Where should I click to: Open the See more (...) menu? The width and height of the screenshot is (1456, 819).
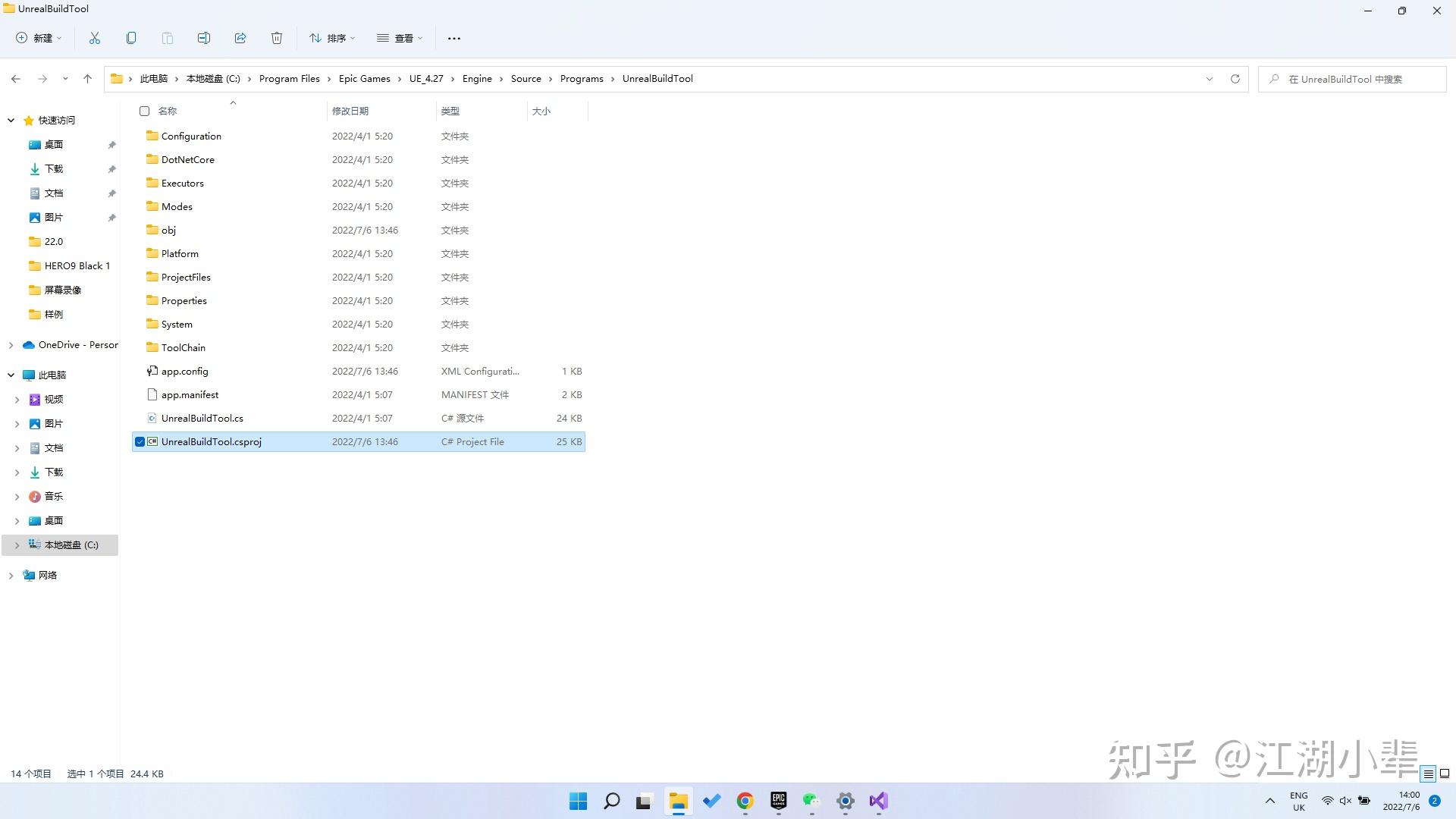453,38
